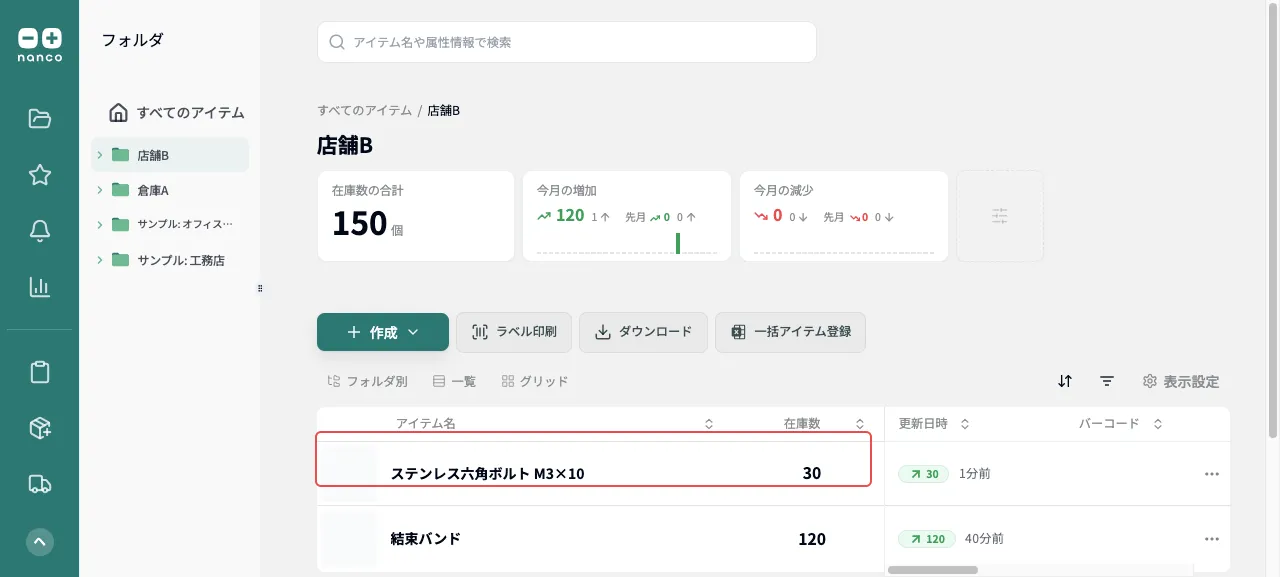
Task: Click 1分前 update time
Action: point(975,474)
